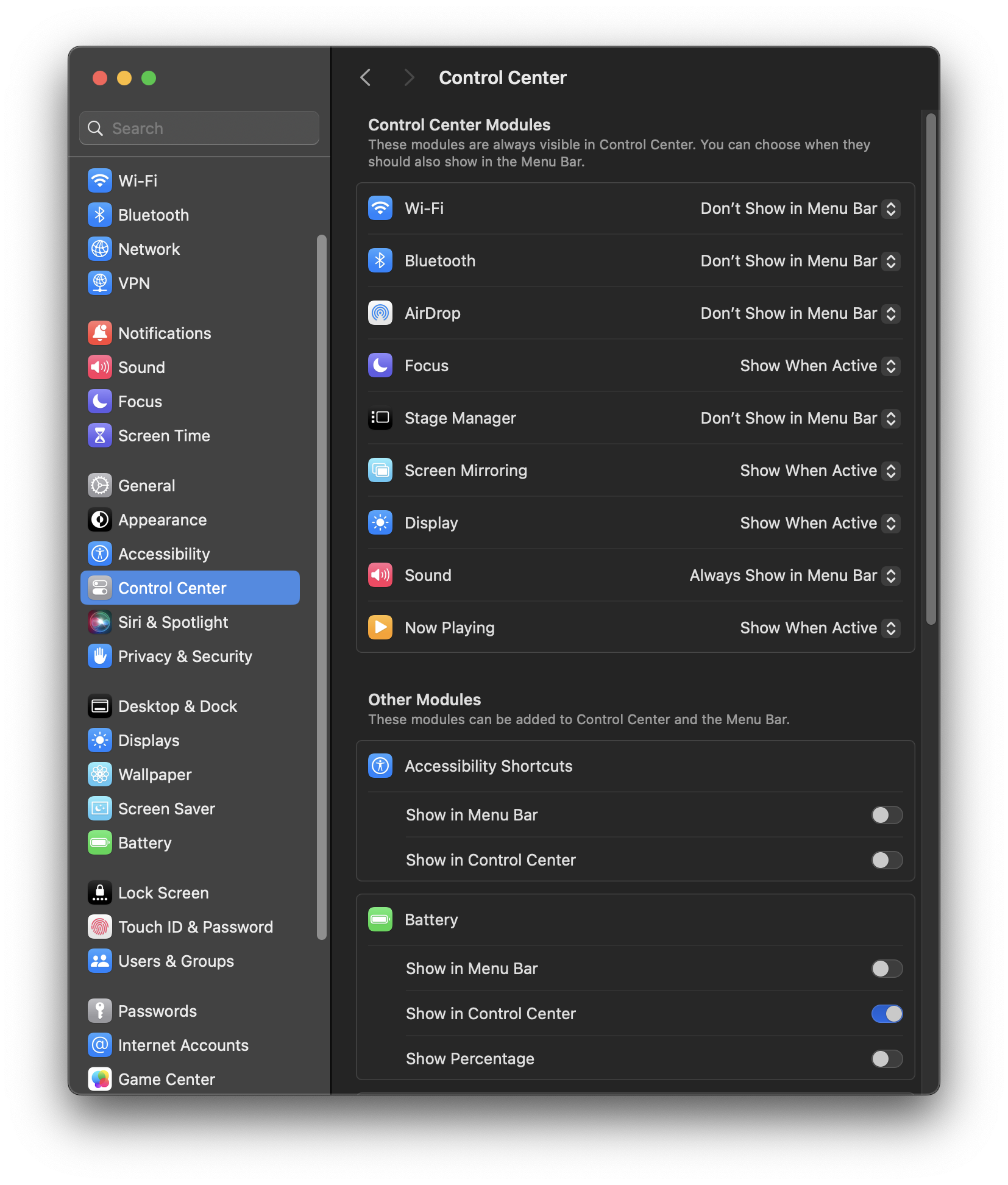
Task: Open Accessibility pane from sidebar label
Action: point(164,553)
